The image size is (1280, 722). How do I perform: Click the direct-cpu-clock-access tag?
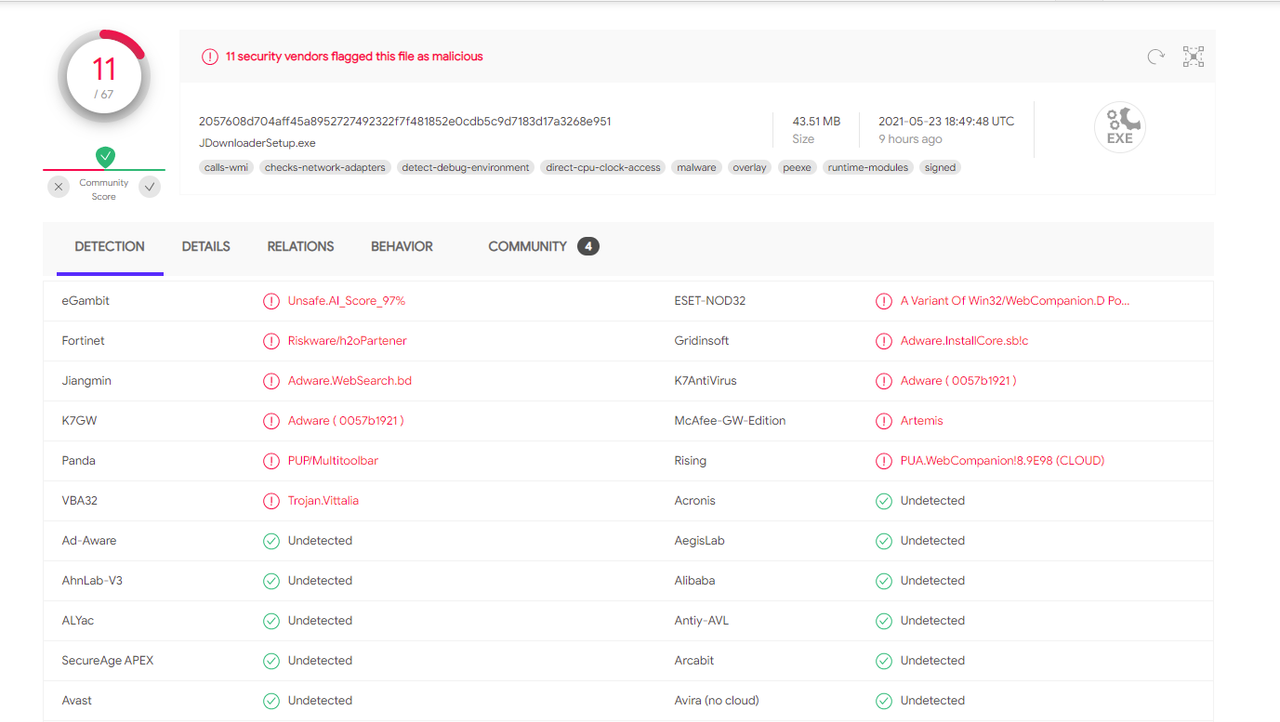(x=603, y=168)
